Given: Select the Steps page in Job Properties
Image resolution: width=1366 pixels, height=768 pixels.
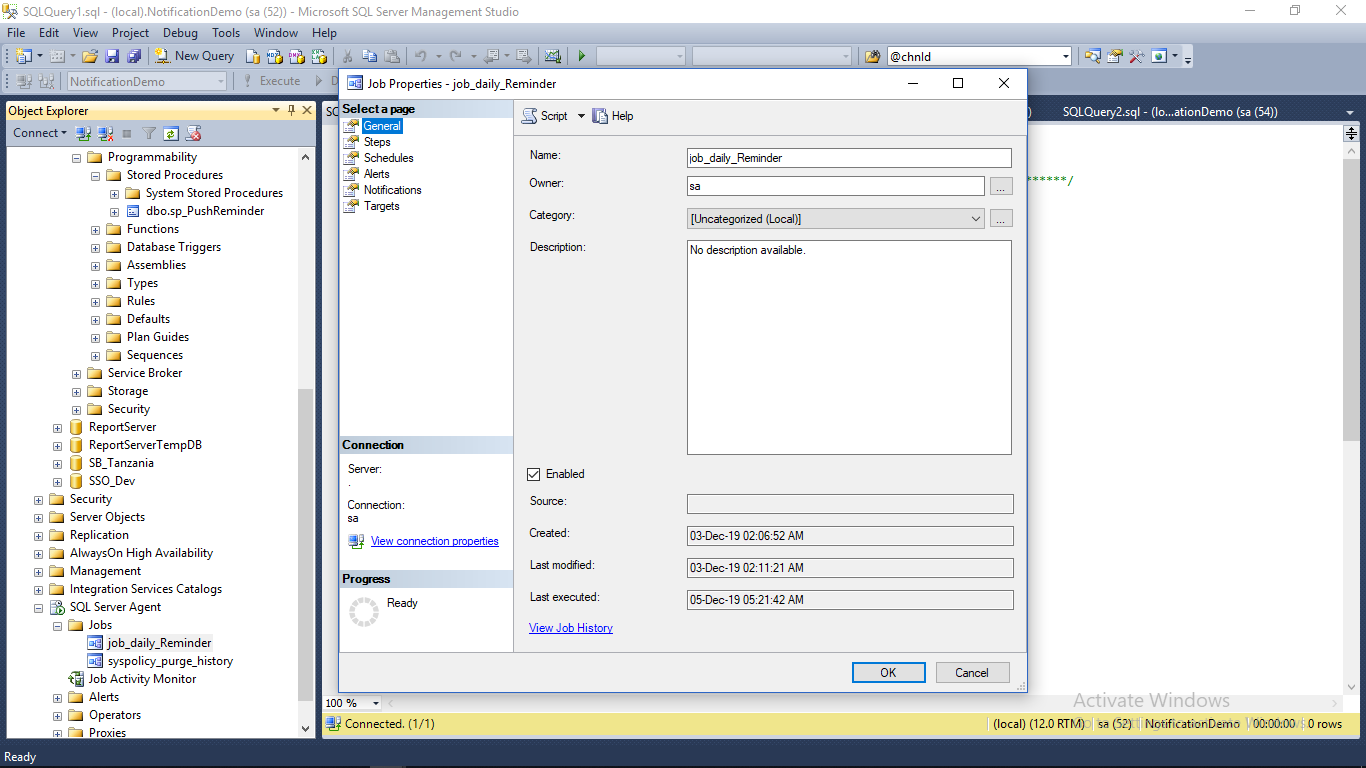Looking at the screenshot, I should pyautogui.click(x=377, y=142).
